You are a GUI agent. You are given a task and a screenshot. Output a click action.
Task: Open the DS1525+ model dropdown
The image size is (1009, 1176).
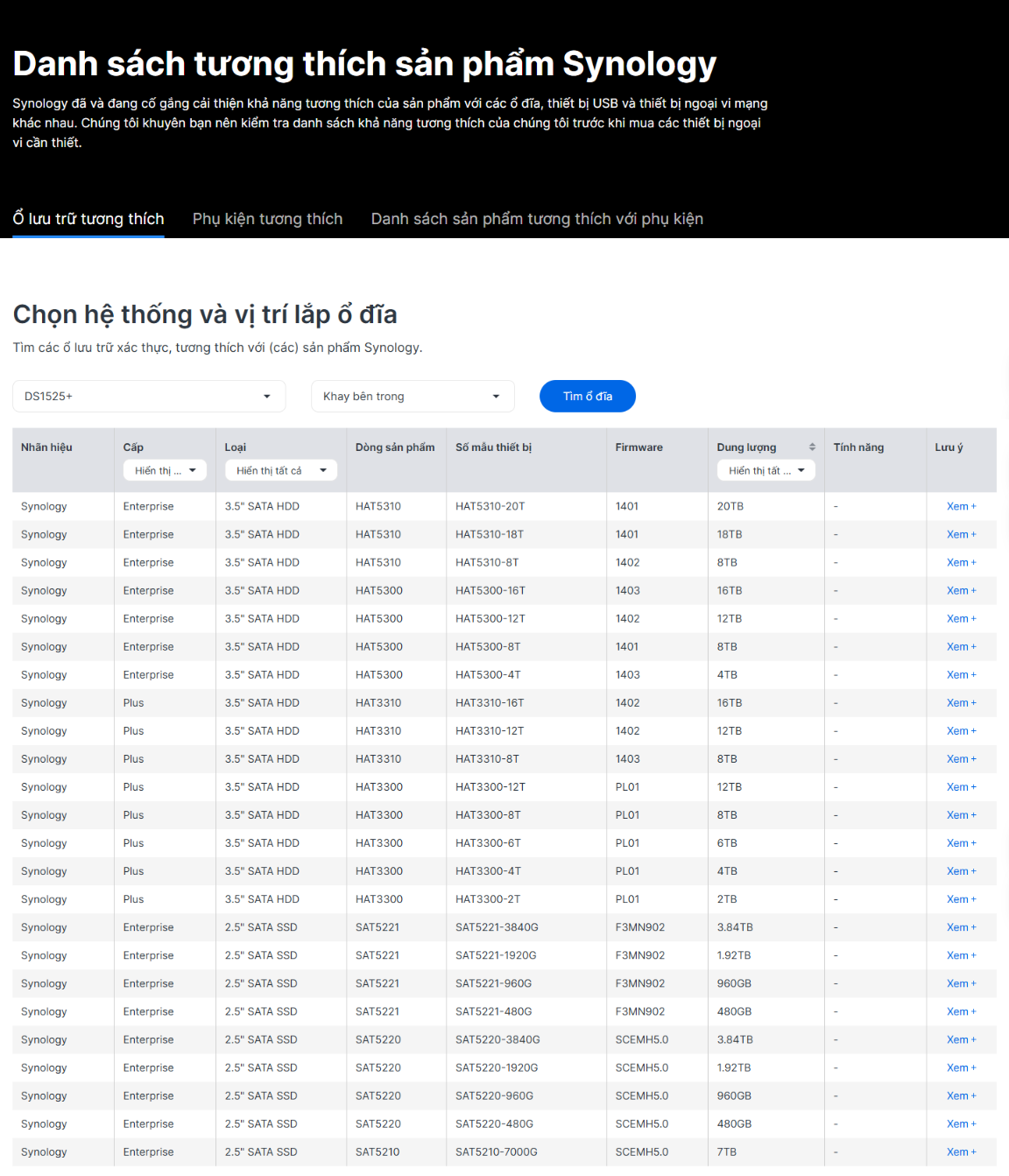click(149, 397)
